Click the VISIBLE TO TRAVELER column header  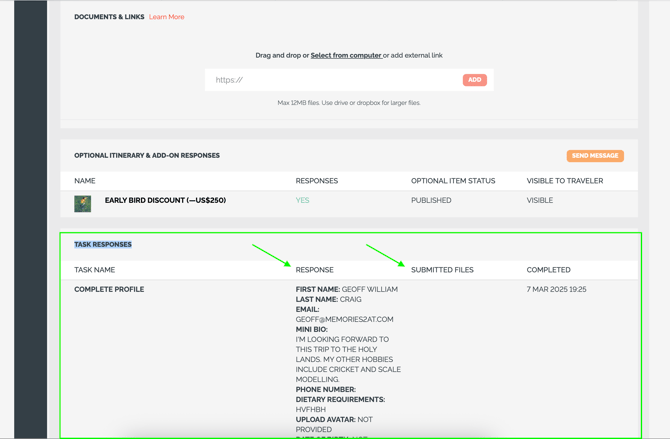pyautogui.click(x=565, y=181)
